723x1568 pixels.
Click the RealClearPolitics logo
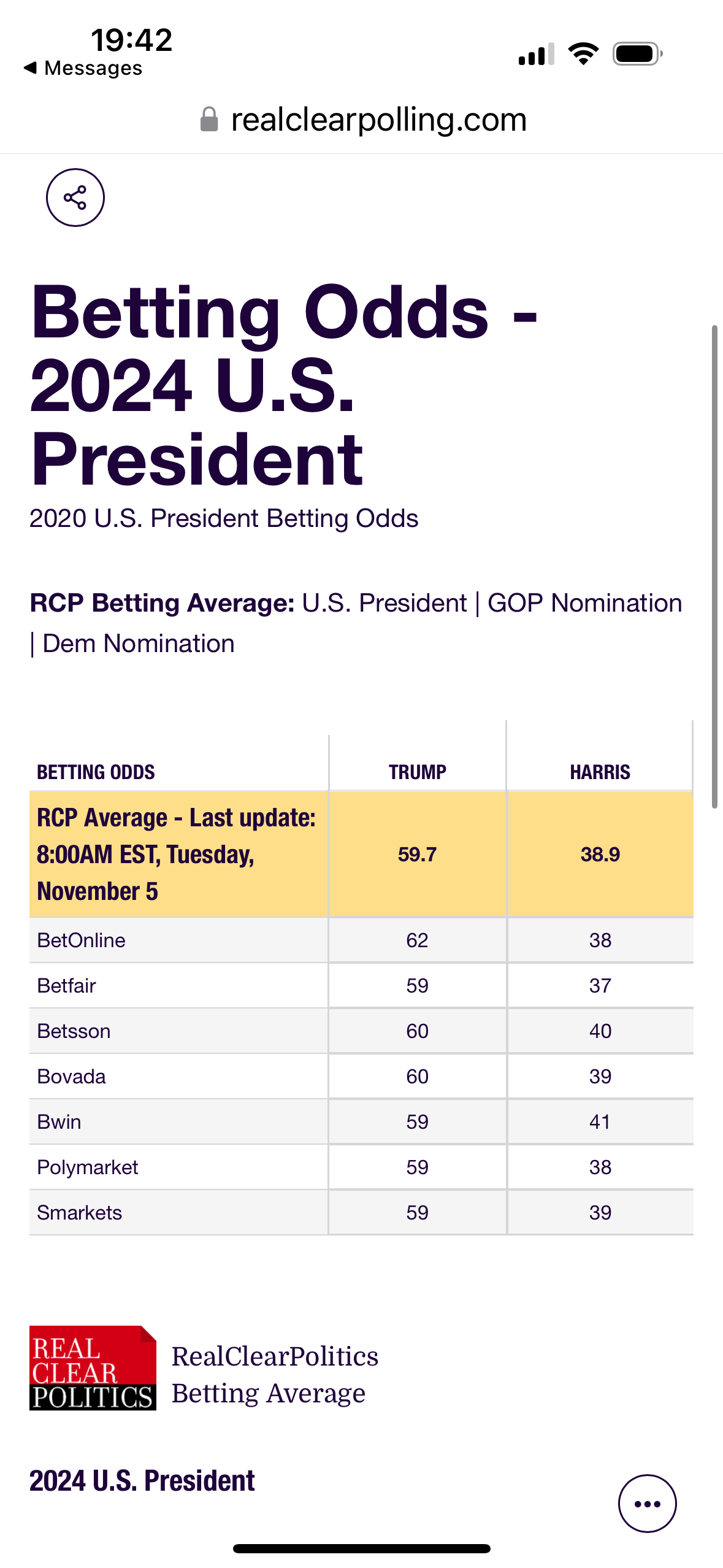click(93, 1368)
